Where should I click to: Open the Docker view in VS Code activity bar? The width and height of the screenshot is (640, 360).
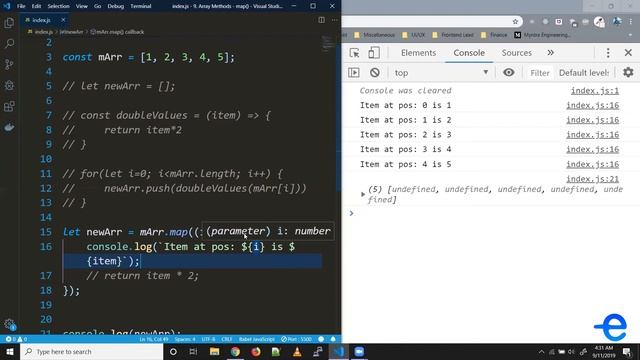click(9, 127)
